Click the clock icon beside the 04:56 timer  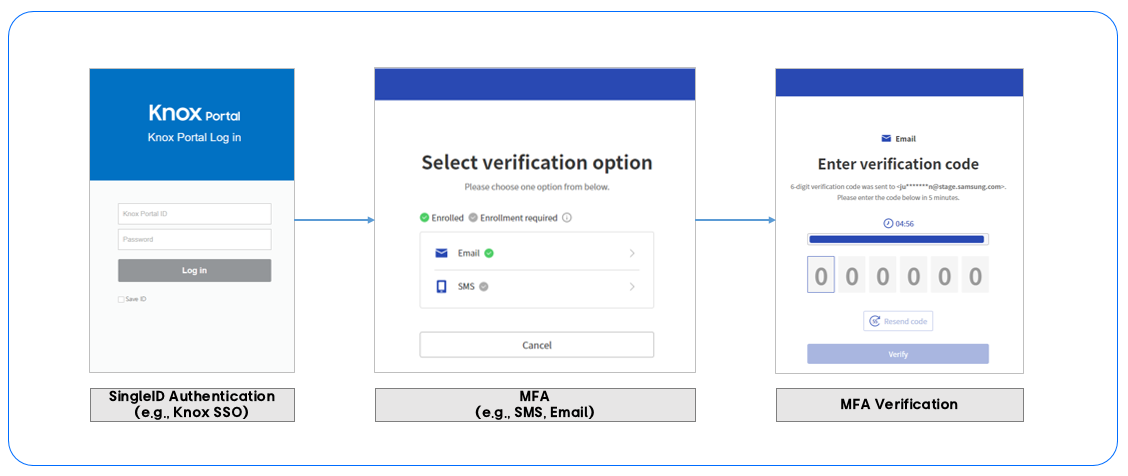[x=888, y=223]
